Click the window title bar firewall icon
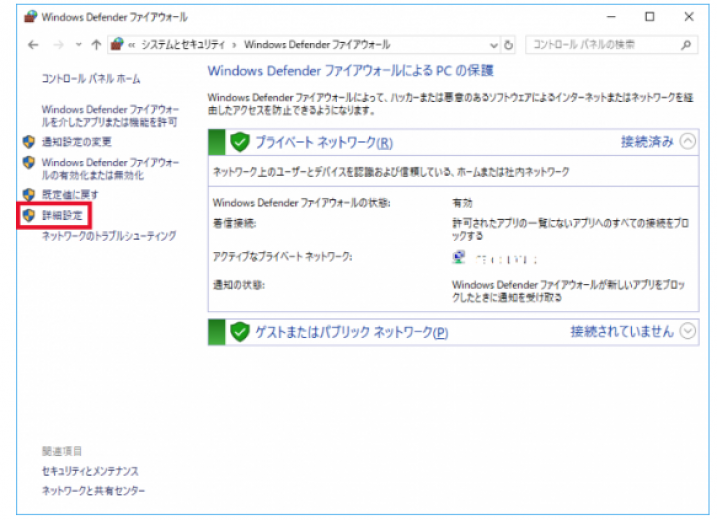Viewport: 717px width, 520px height. point(31,17)
